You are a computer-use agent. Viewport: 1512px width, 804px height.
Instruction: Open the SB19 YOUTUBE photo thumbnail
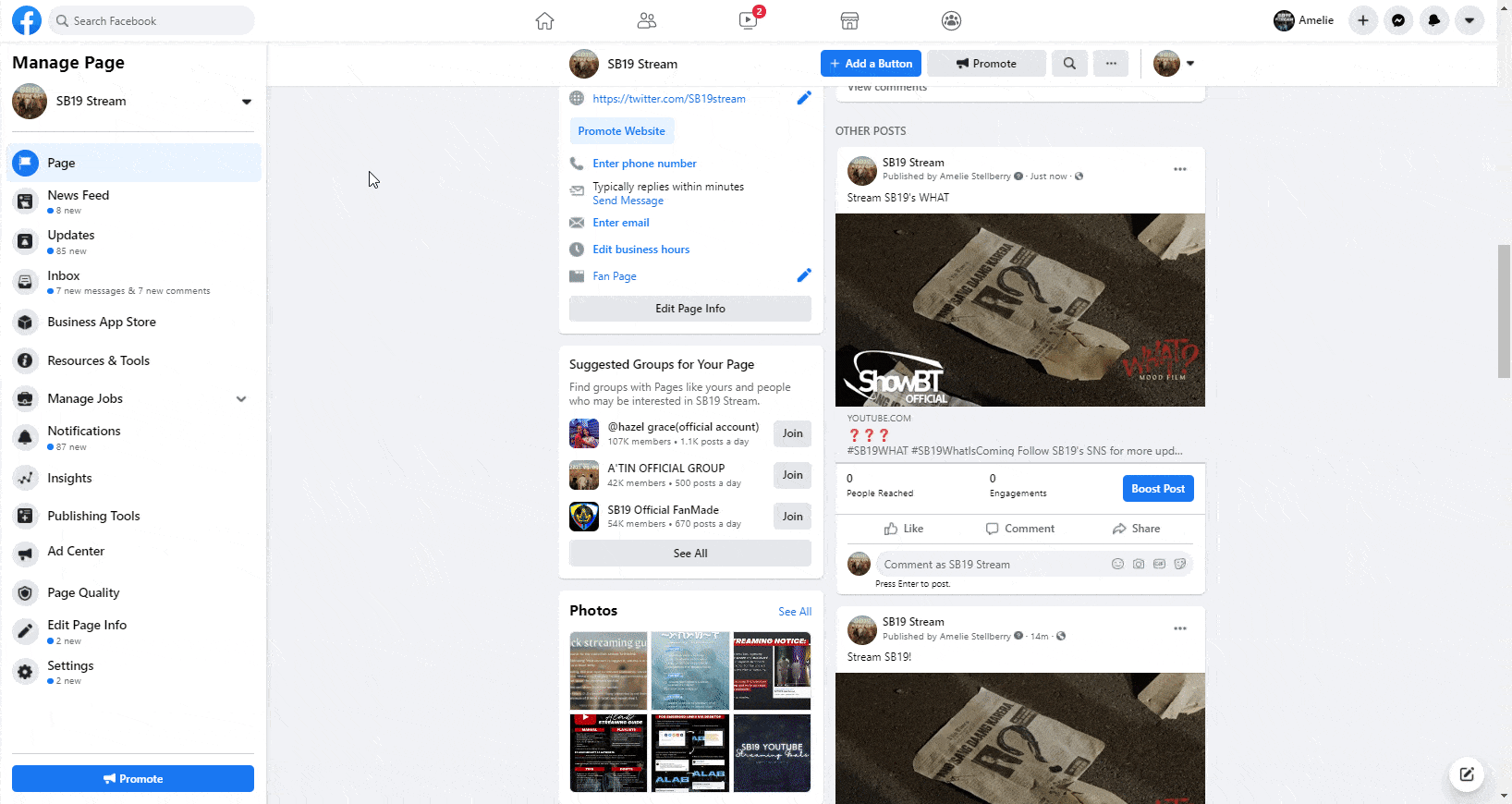772,753
